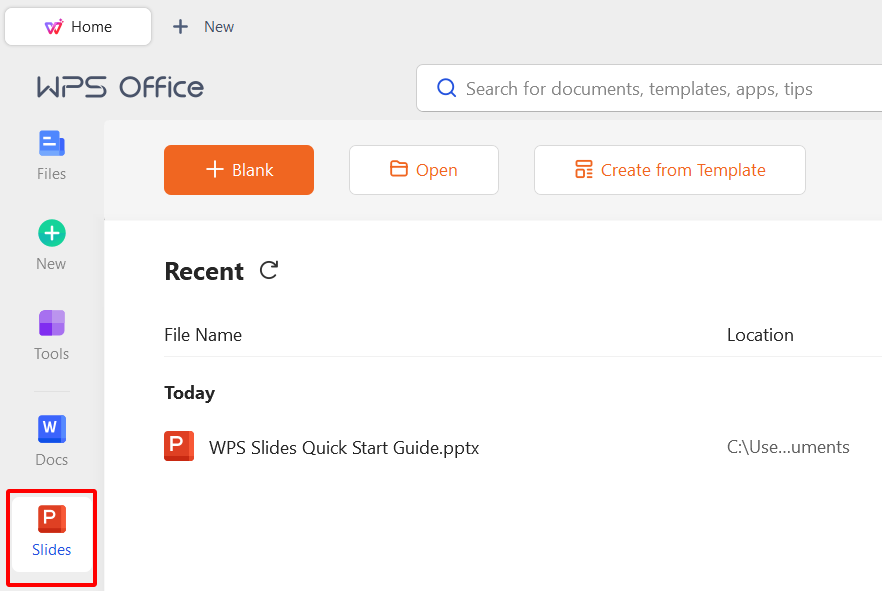Click Create from Template button

(x=670, y=170)
